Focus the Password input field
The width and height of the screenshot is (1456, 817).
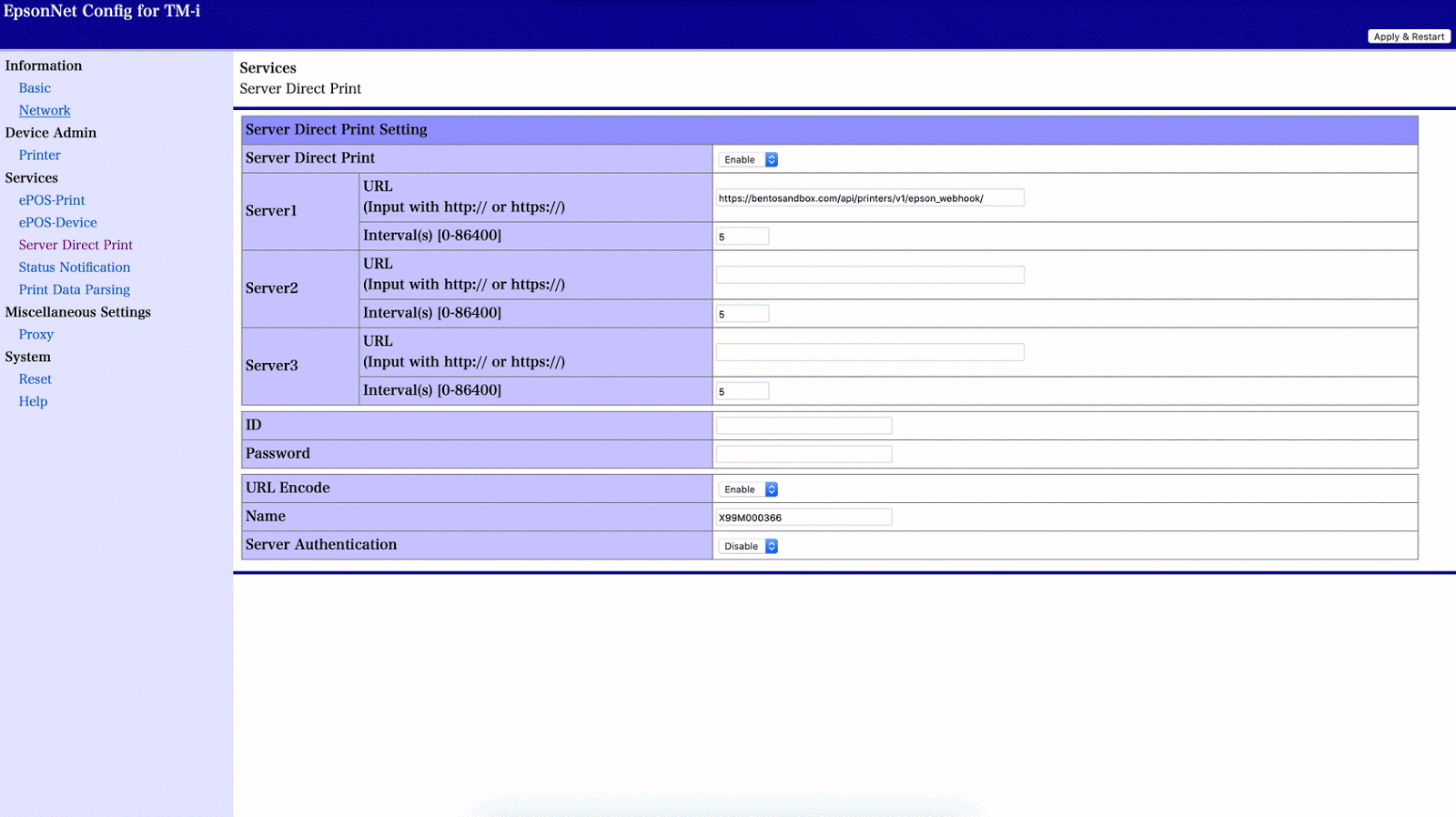(804, 454)
